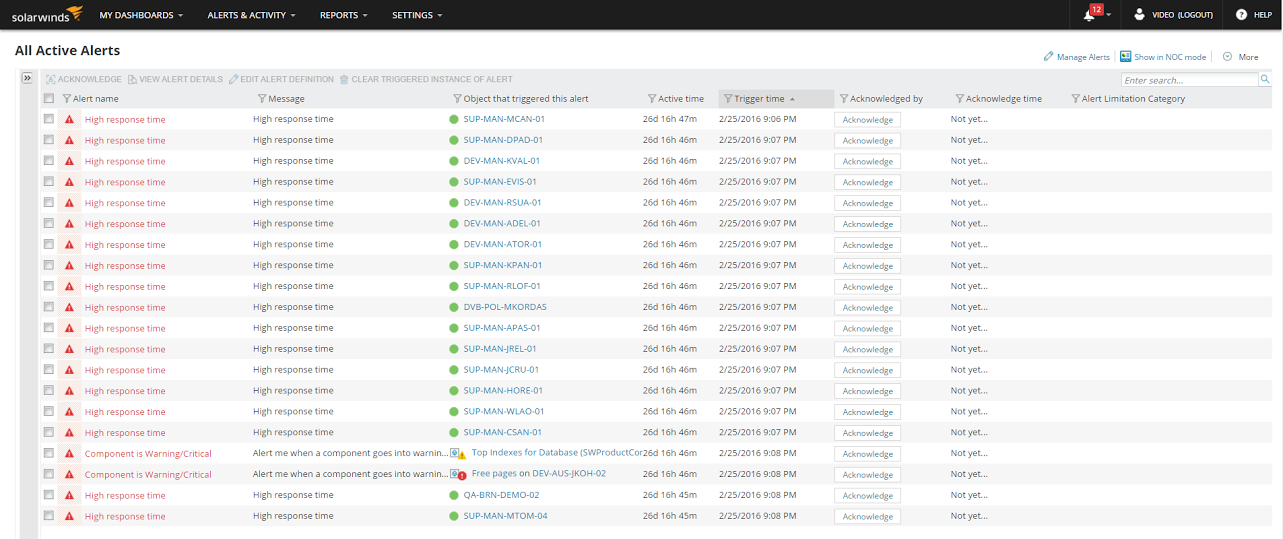Image resolution: width=1283 pixels, height=539 pixels.
Task: Click the Help question mark icon
Action: point(1241,15)
